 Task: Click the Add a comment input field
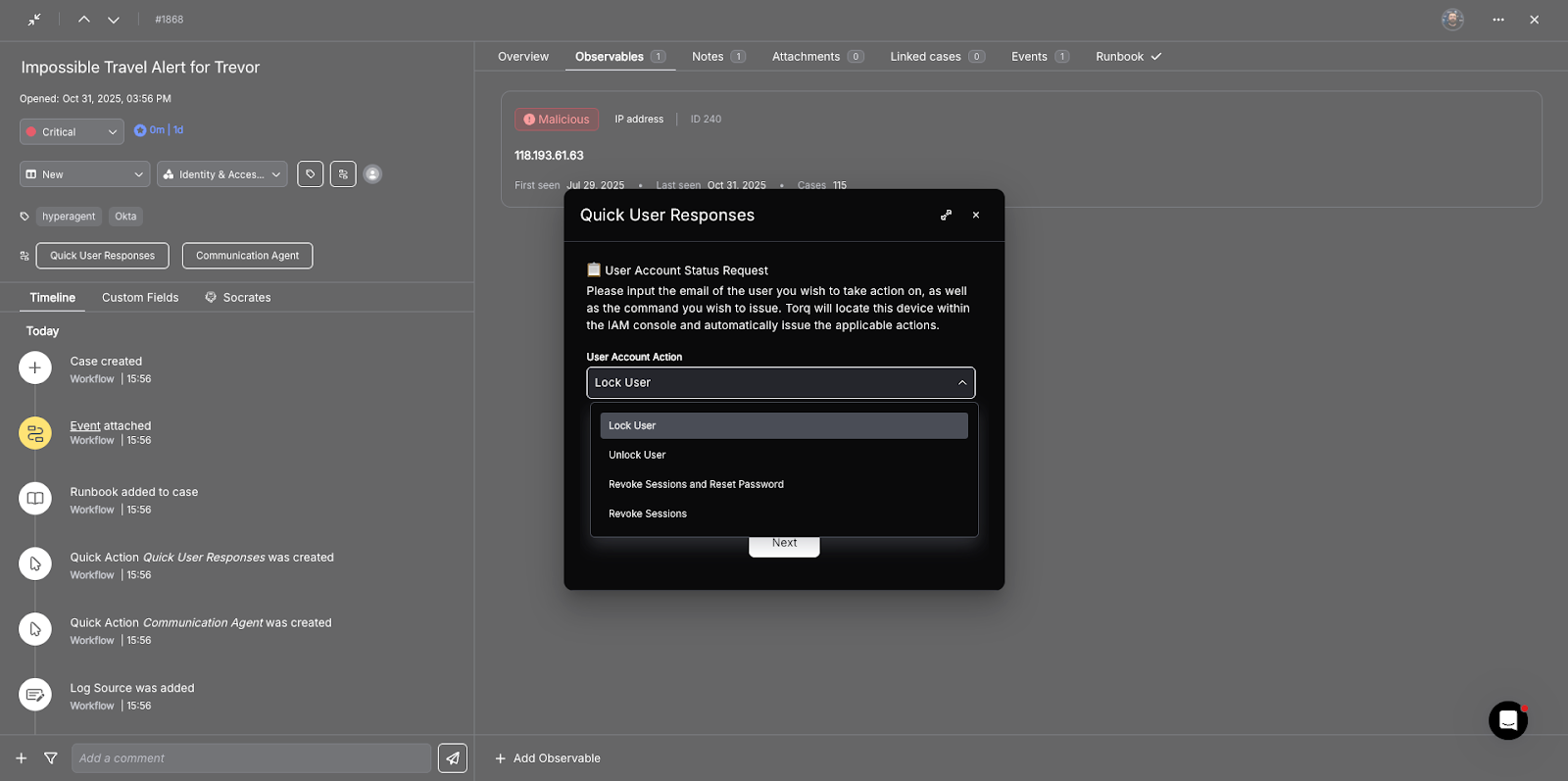pyautogui.click(x=251, y=758)
